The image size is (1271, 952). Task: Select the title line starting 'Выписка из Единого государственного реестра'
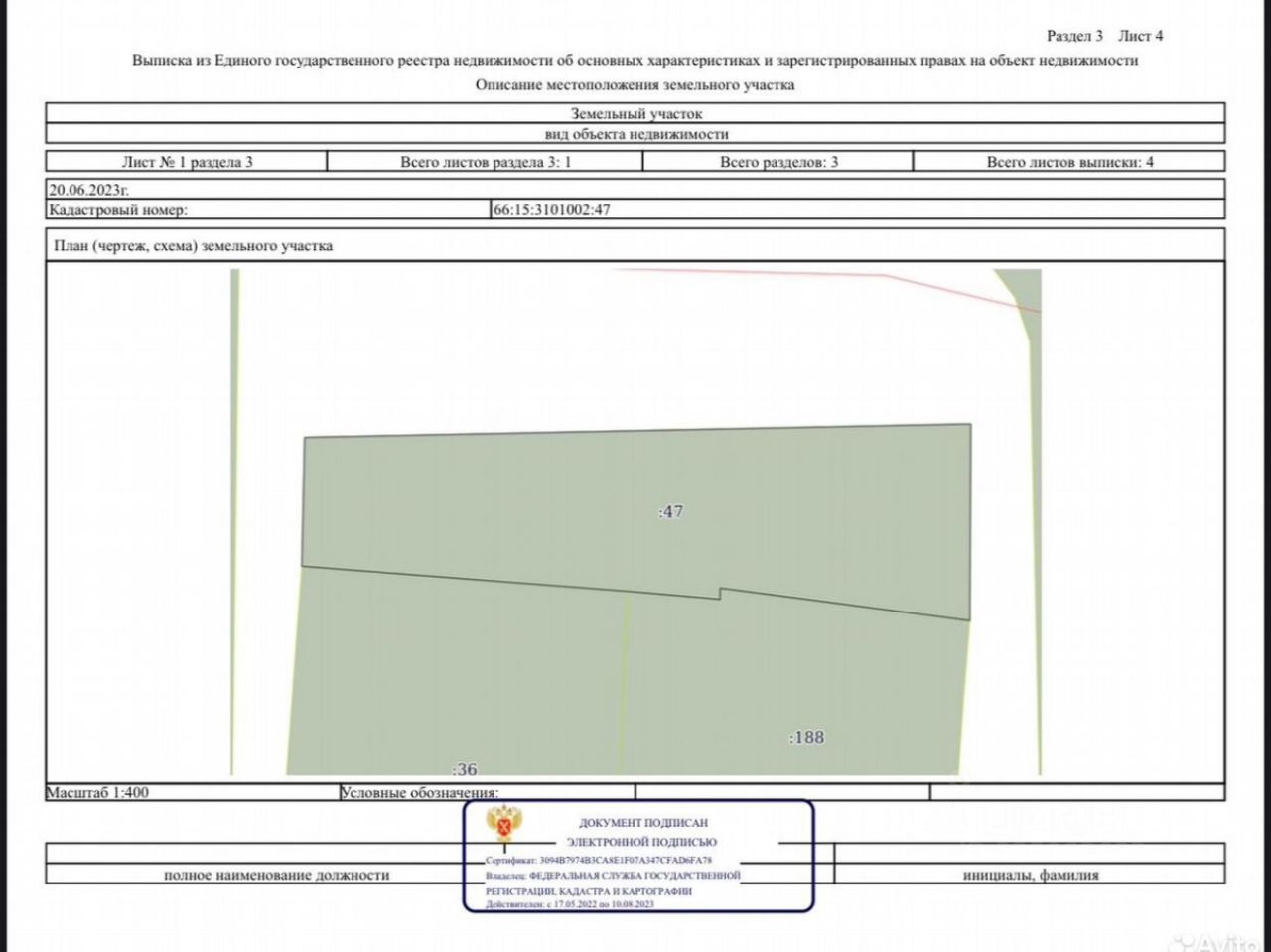(x=635, y=61)
